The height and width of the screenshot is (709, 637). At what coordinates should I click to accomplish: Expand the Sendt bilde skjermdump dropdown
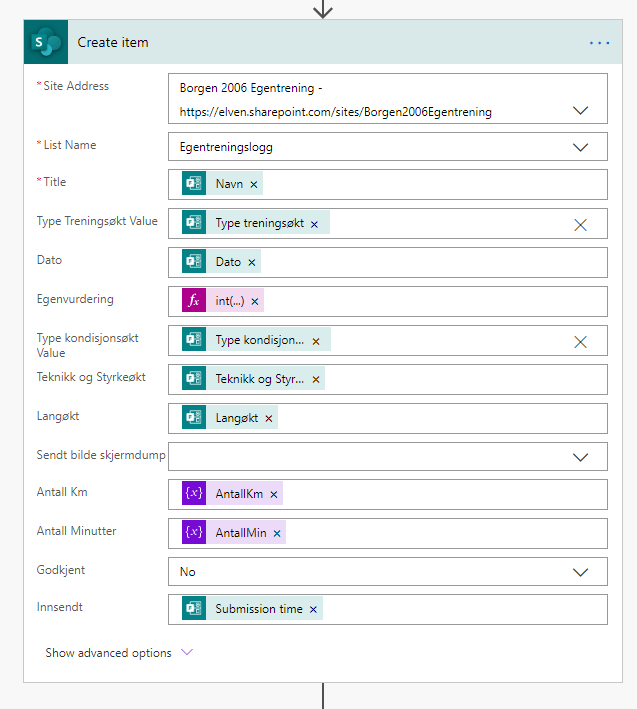[x=580, y=457]
